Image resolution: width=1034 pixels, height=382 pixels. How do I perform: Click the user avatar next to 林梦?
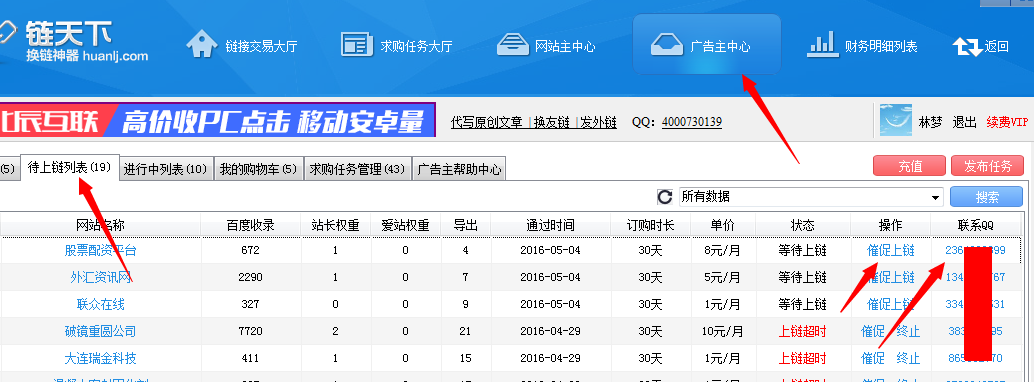coord(896,120)
